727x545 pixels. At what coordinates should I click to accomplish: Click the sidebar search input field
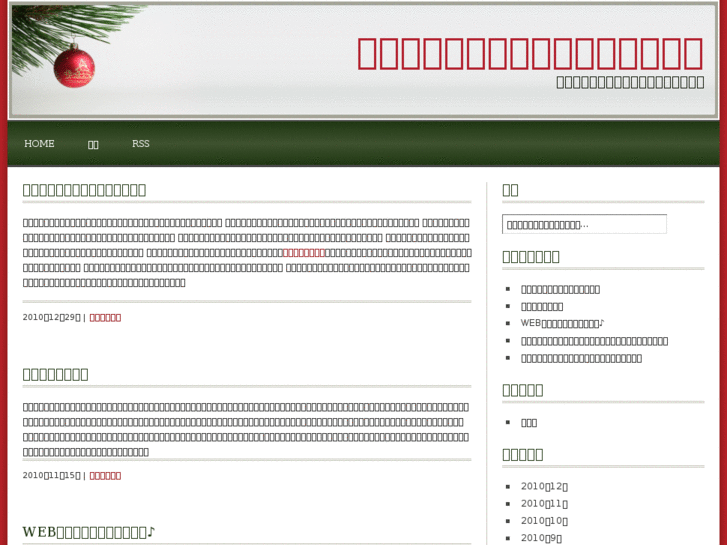(584, 224)
